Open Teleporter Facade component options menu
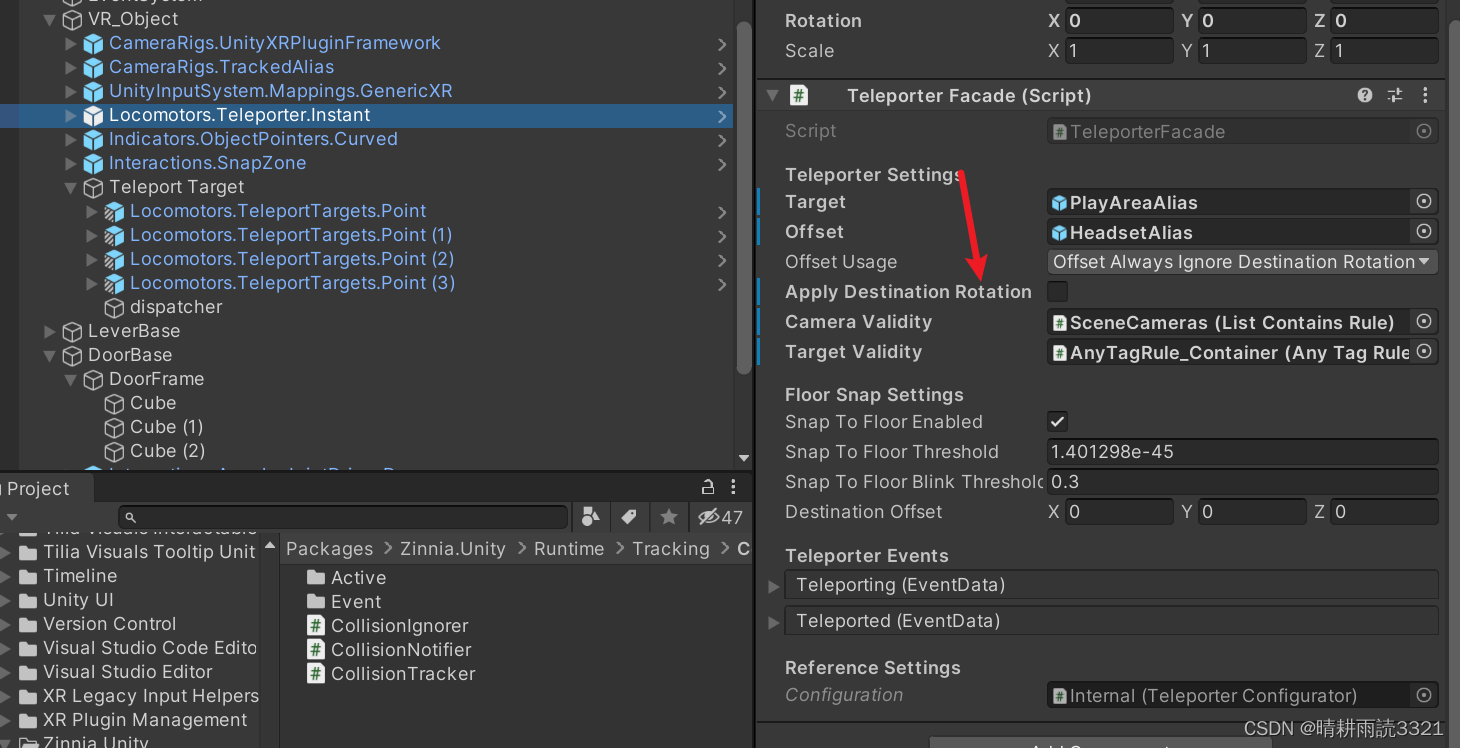This screenshot has width=1460, height=748. coord(1425,96)
